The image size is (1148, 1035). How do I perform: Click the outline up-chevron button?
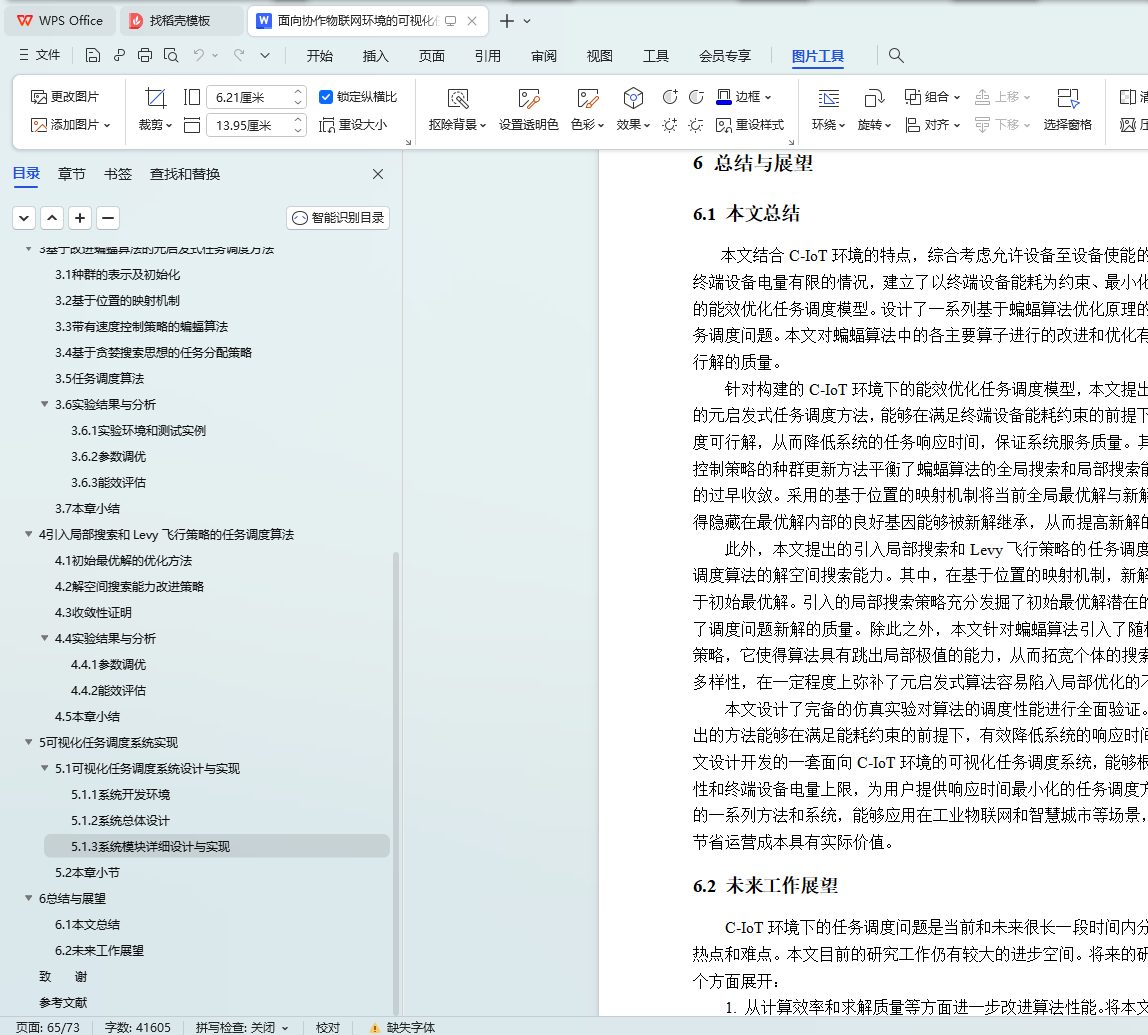[52, 218]
